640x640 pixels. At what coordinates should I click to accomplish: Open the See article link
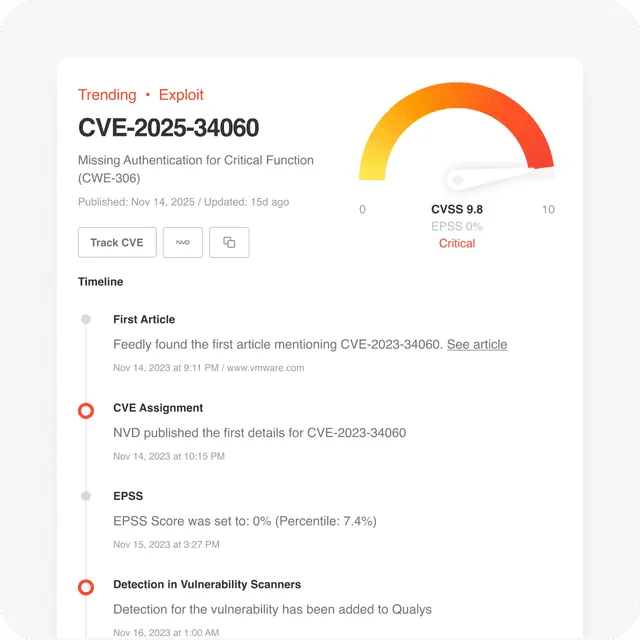[477, 344]
